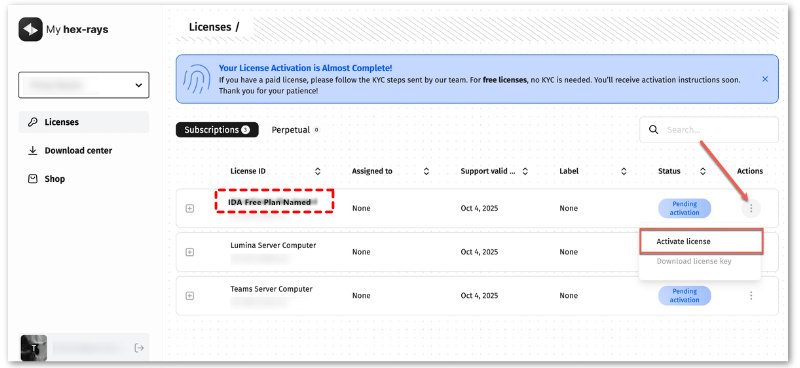800x368 pixels.
Task: Click the search magnifier icon
Action: coord(653,130)
